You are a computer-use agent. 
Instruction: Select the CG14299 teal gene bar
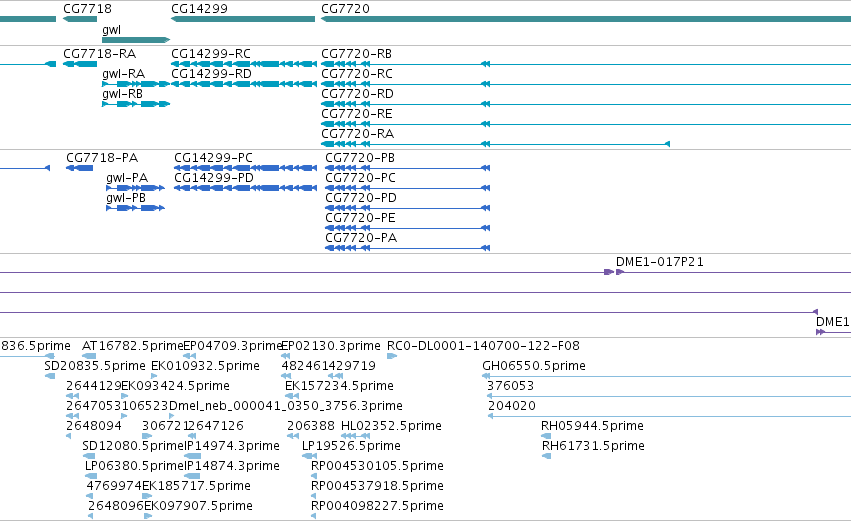[243, 19]
